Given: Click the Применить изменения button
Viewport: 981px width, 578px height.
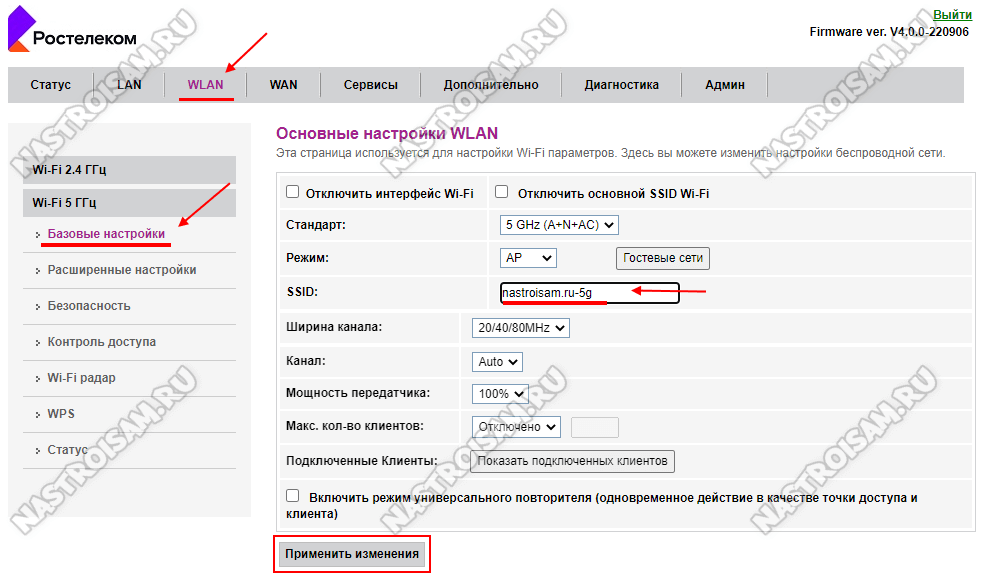Looking at the screenshot, I should coord(352,554).
